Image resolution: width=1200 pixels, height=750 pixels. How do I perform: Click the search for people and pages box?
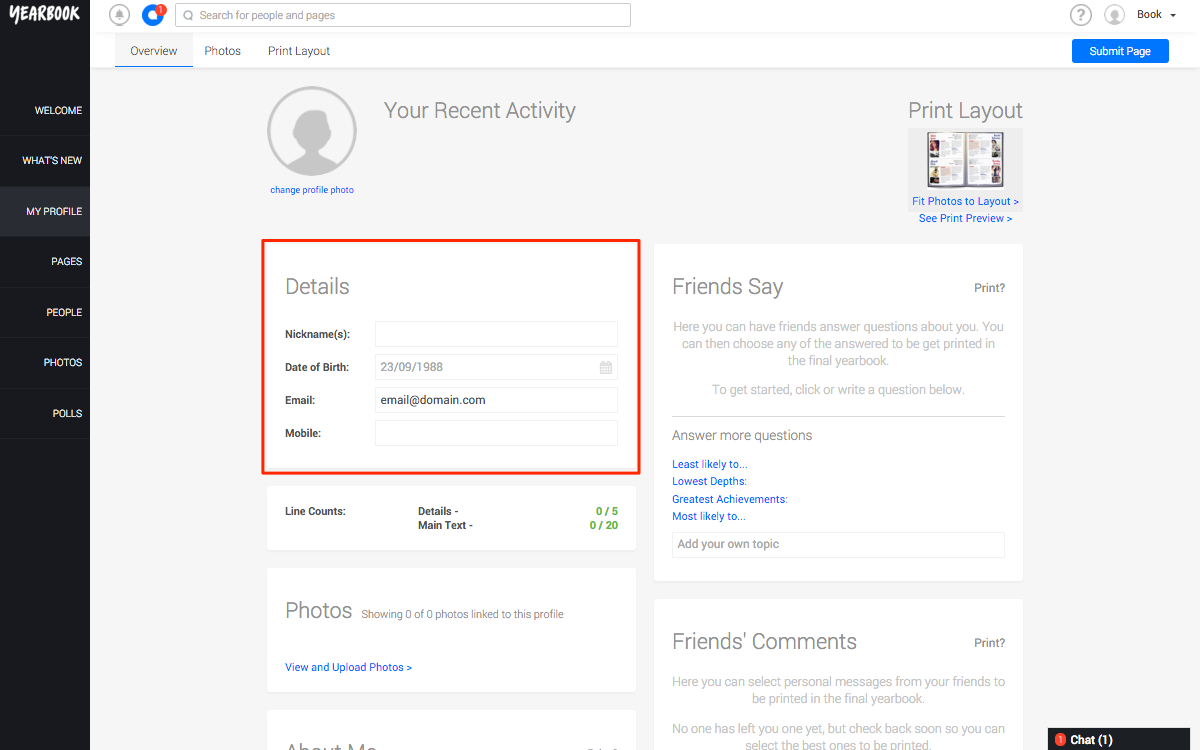(x=403, y=15)
